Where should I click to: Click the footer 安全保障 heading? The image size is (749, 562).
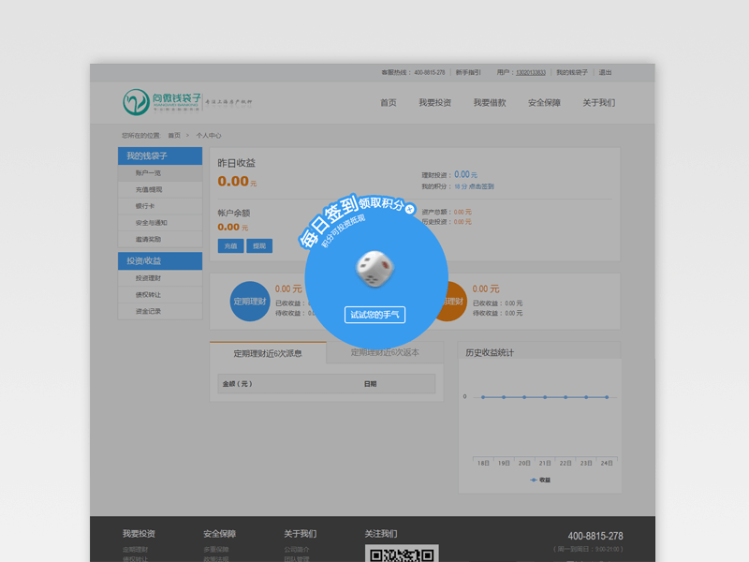(x=219, y=534)
